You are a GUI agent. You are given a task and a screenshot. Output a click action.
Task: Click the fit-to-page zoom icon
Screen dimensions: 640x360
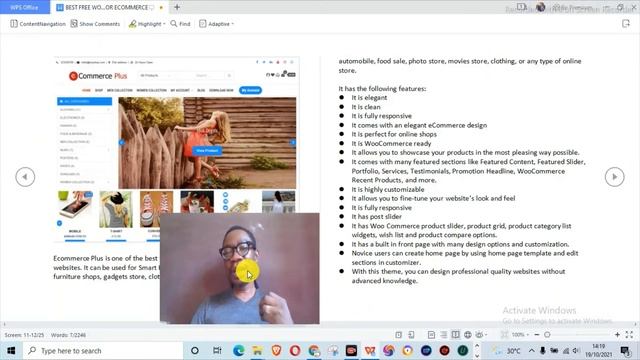coord(504,335)
